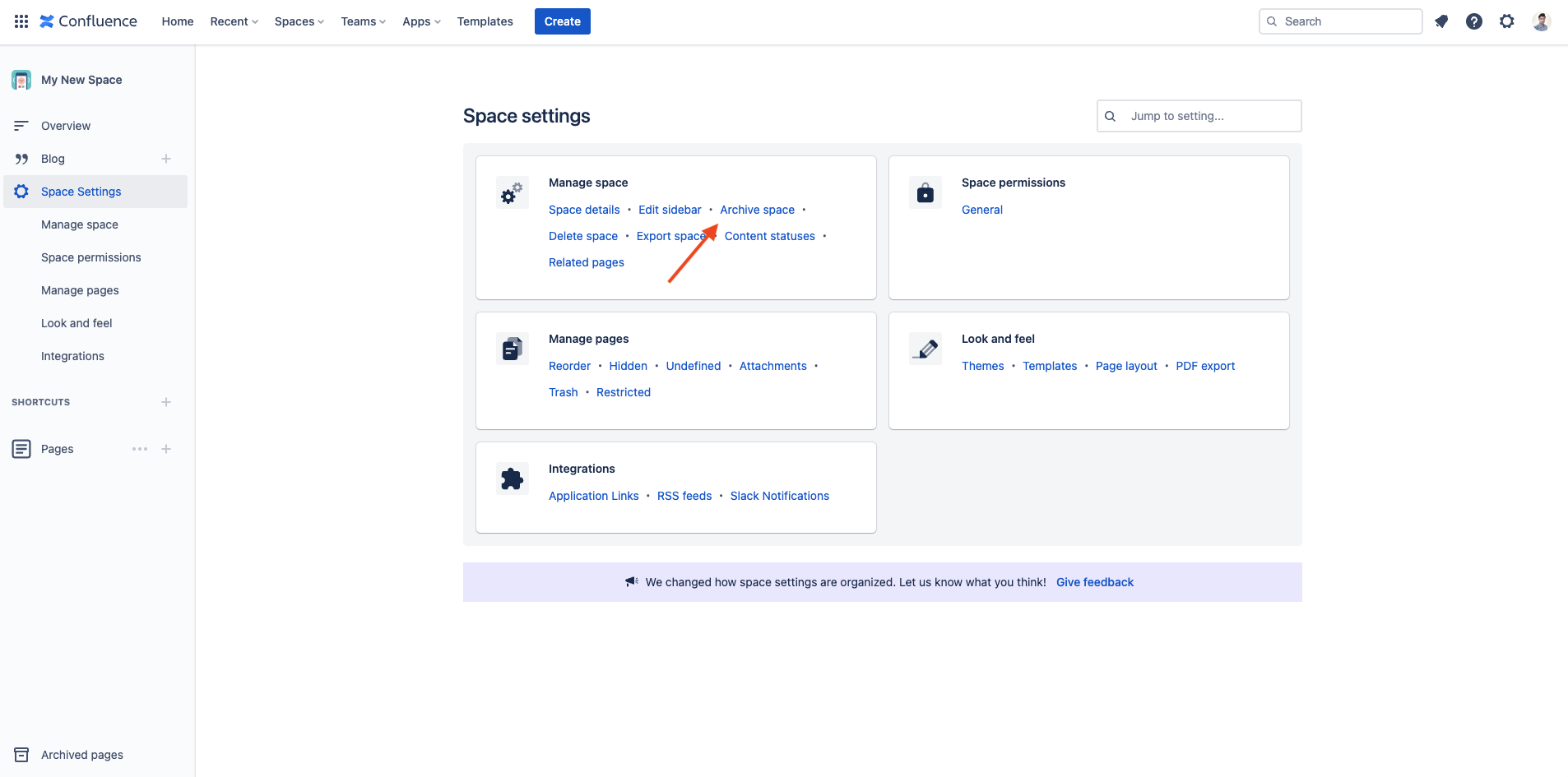Open help via the question mark icon

tap(1474, 21)
